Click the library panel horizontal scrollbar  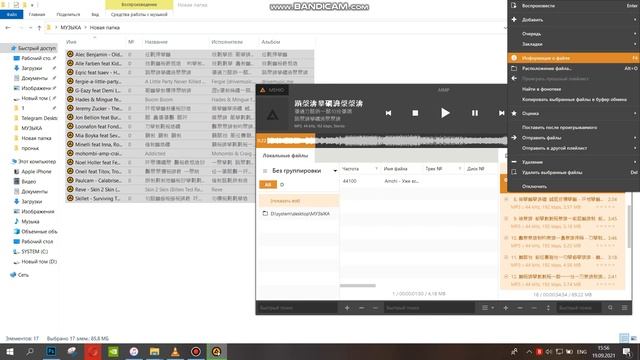(358, 286)
